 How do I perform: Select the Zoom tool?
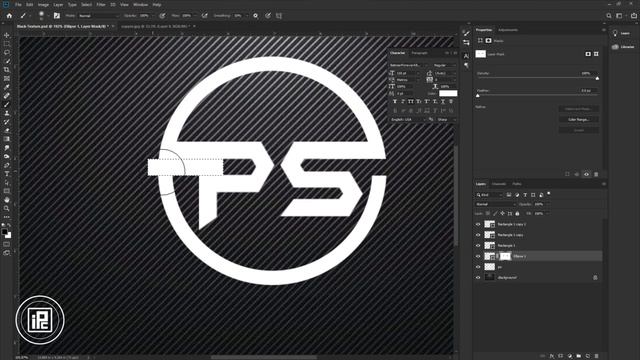tap(7, 208)
